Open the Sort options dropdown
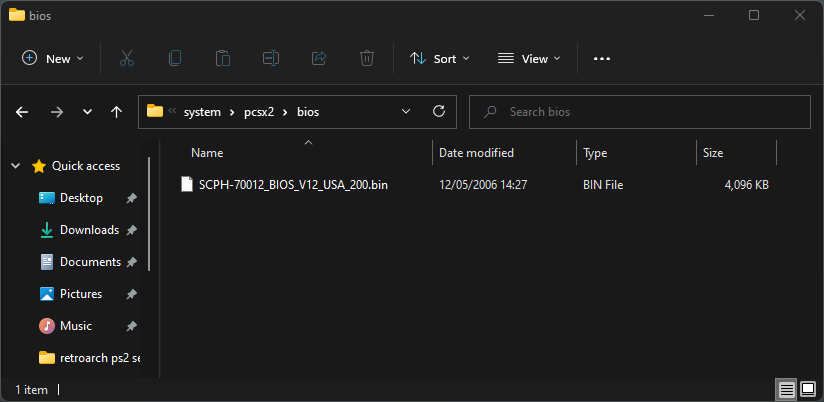This screenshot has height=402, width=824. [439, 58]
